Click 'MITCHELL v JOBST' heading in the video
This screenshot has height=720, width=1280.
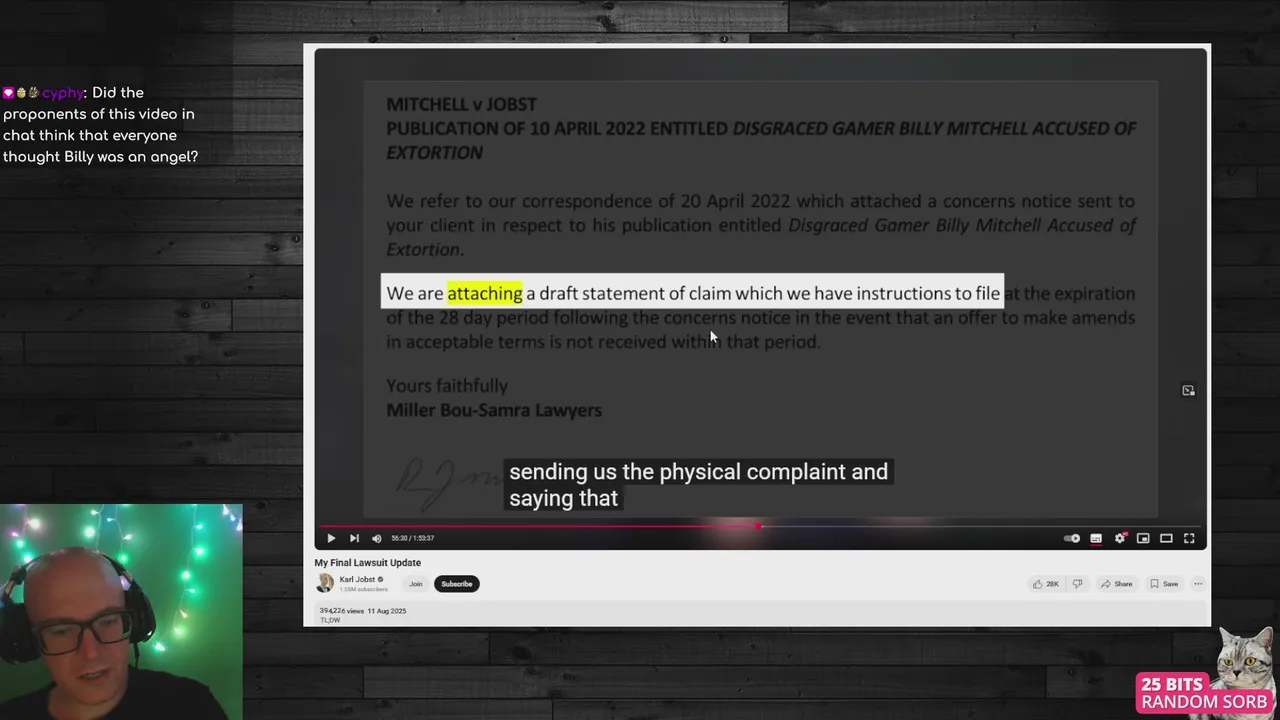(x=462, y=104)
